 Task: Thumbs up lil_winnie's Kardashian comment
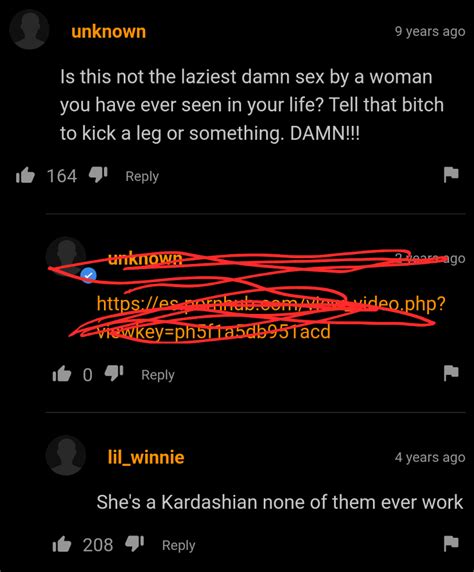61,544
